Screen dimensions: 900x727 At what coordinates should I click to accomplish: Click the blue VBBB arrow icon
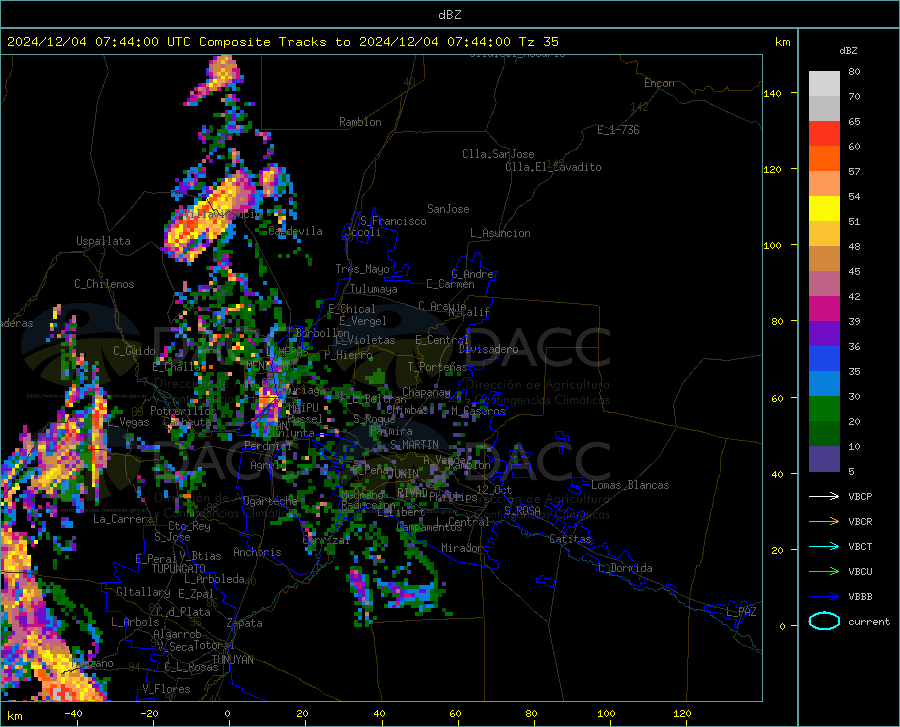[824, 597]
